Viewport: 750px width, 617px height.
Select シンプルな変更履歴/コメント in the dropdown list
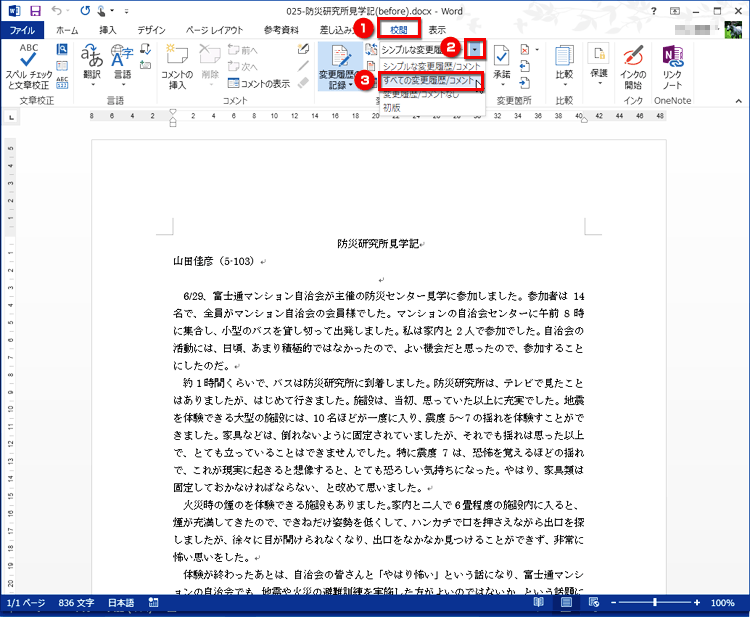(431, 66)
